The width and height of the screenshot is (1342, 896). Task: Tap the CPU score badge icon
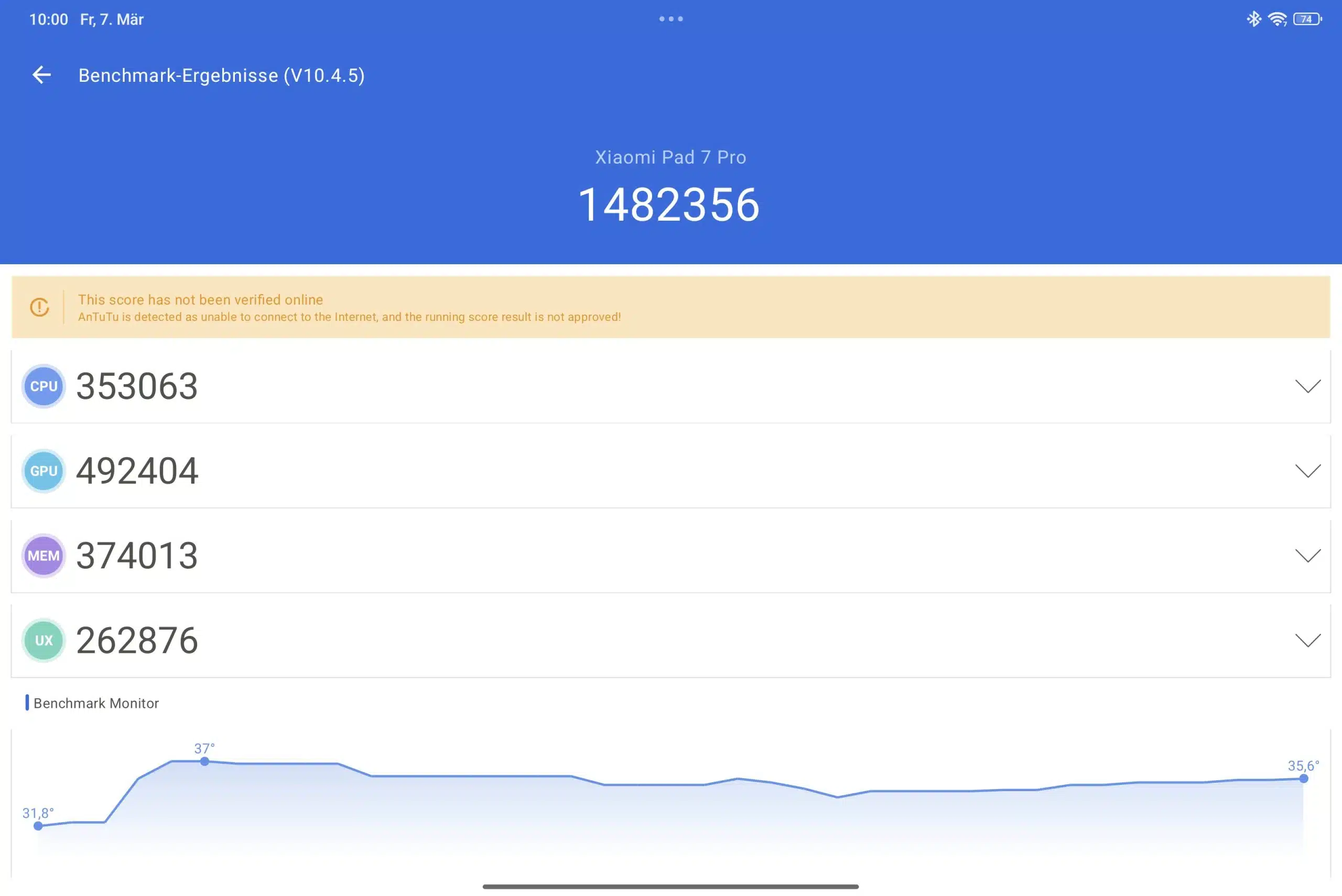[44, 386]
